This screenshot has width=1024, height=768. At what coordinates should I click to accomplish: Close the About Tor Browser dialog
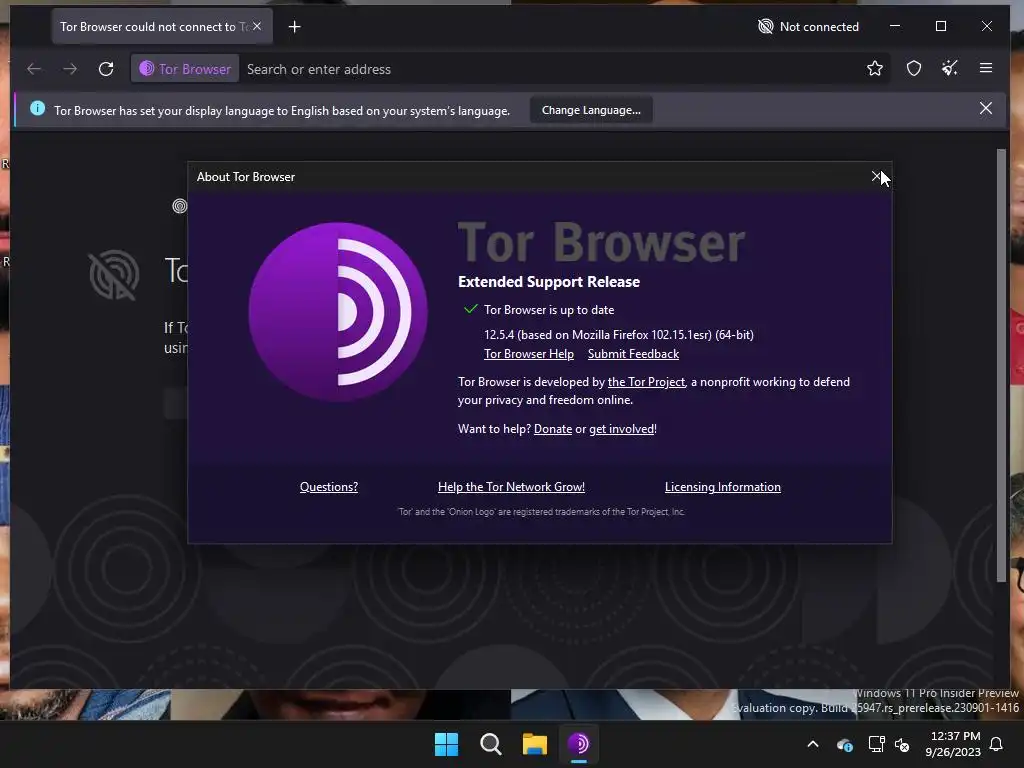876,176
